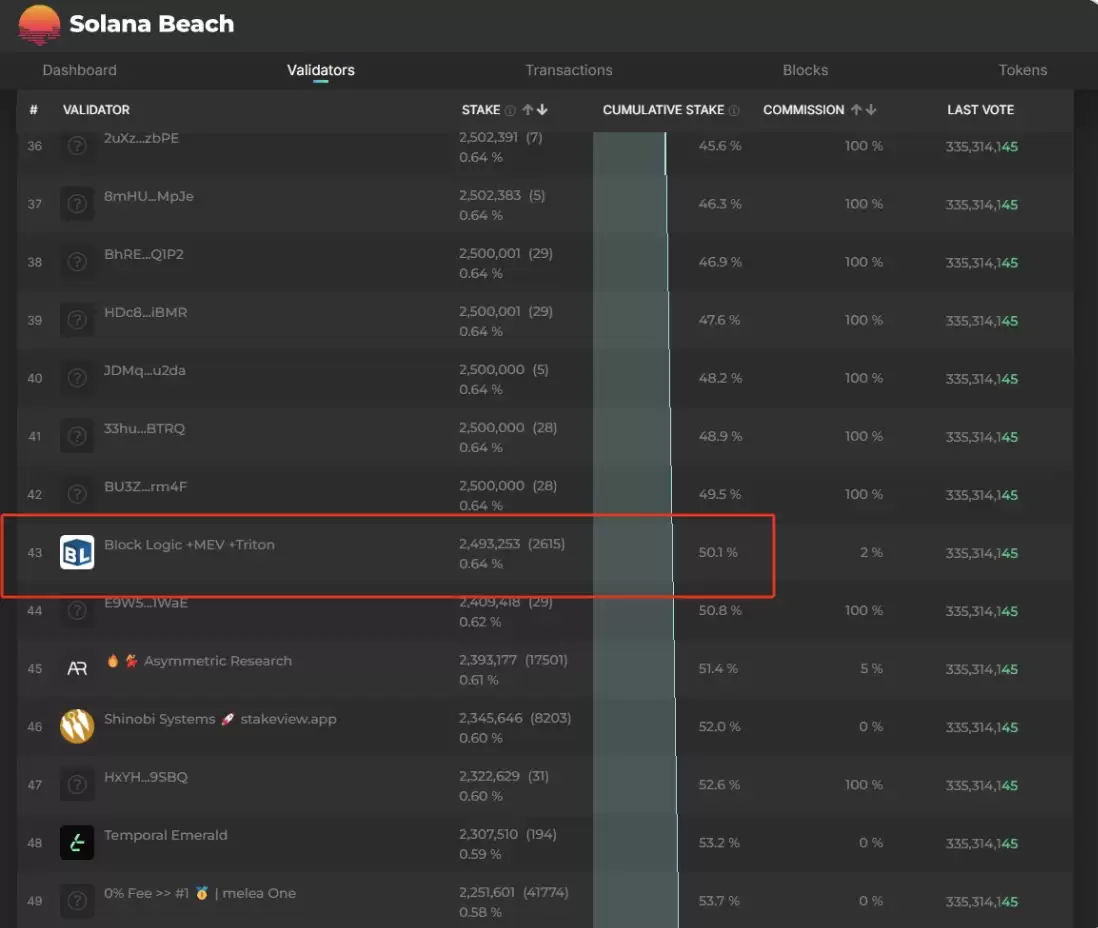Screen dimensions: 1098x928
Task: Click cumulative stake bar in row 40
Action: click(x=631, y=379)
